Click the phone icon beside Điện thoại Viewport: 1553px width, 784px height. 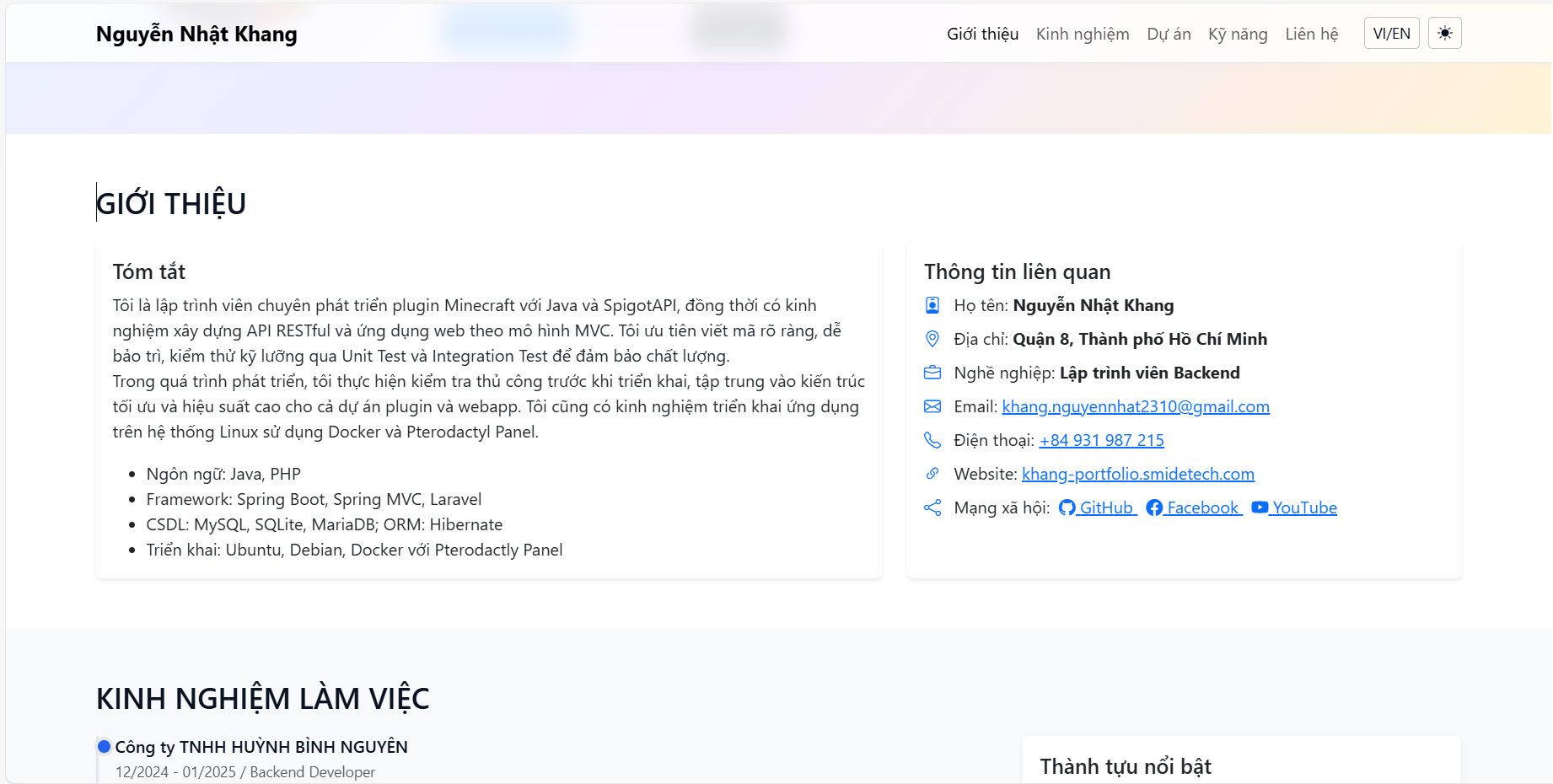tap(932, 440)
